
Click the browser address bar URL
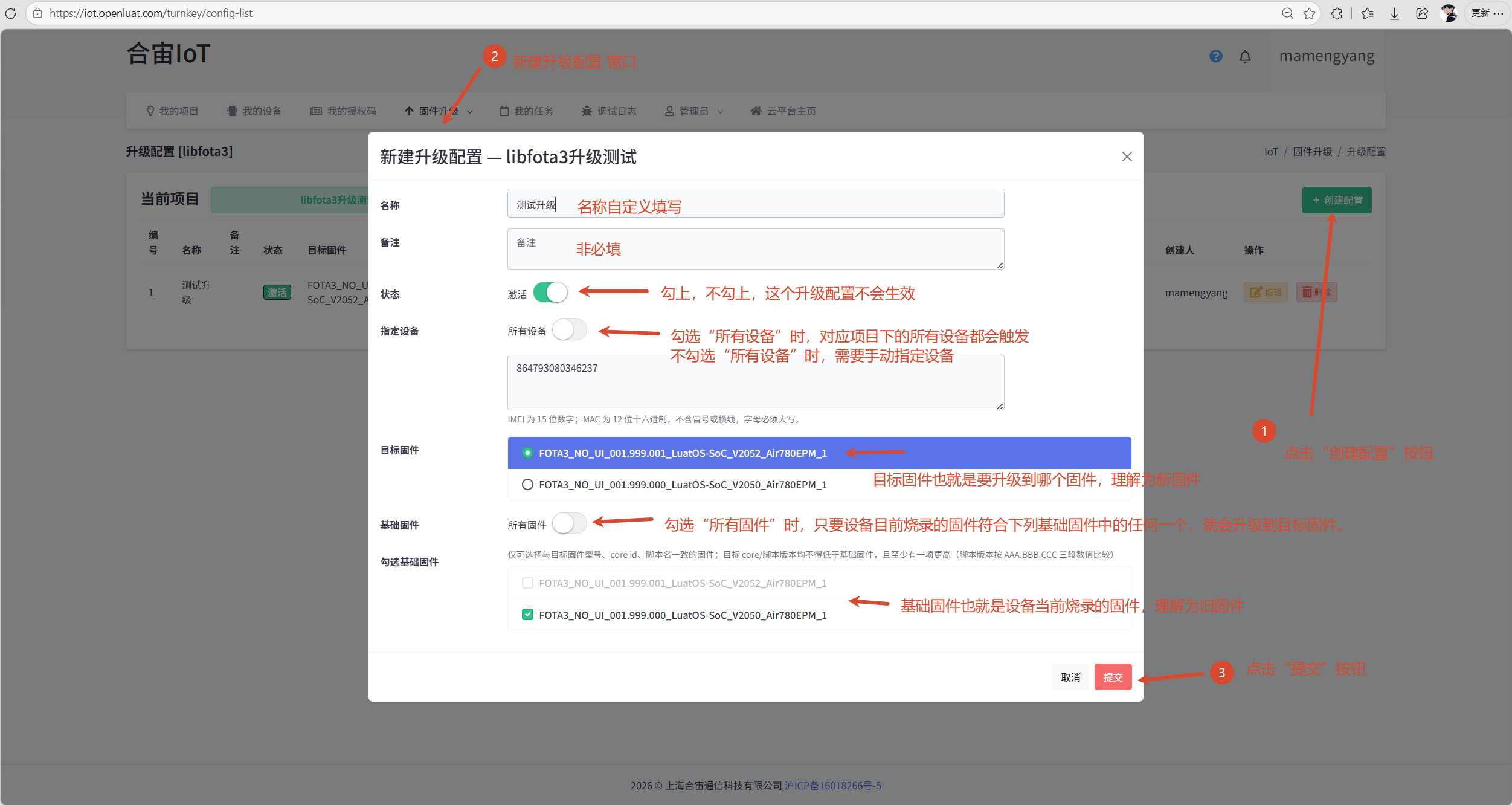click(x=151, y=13)
